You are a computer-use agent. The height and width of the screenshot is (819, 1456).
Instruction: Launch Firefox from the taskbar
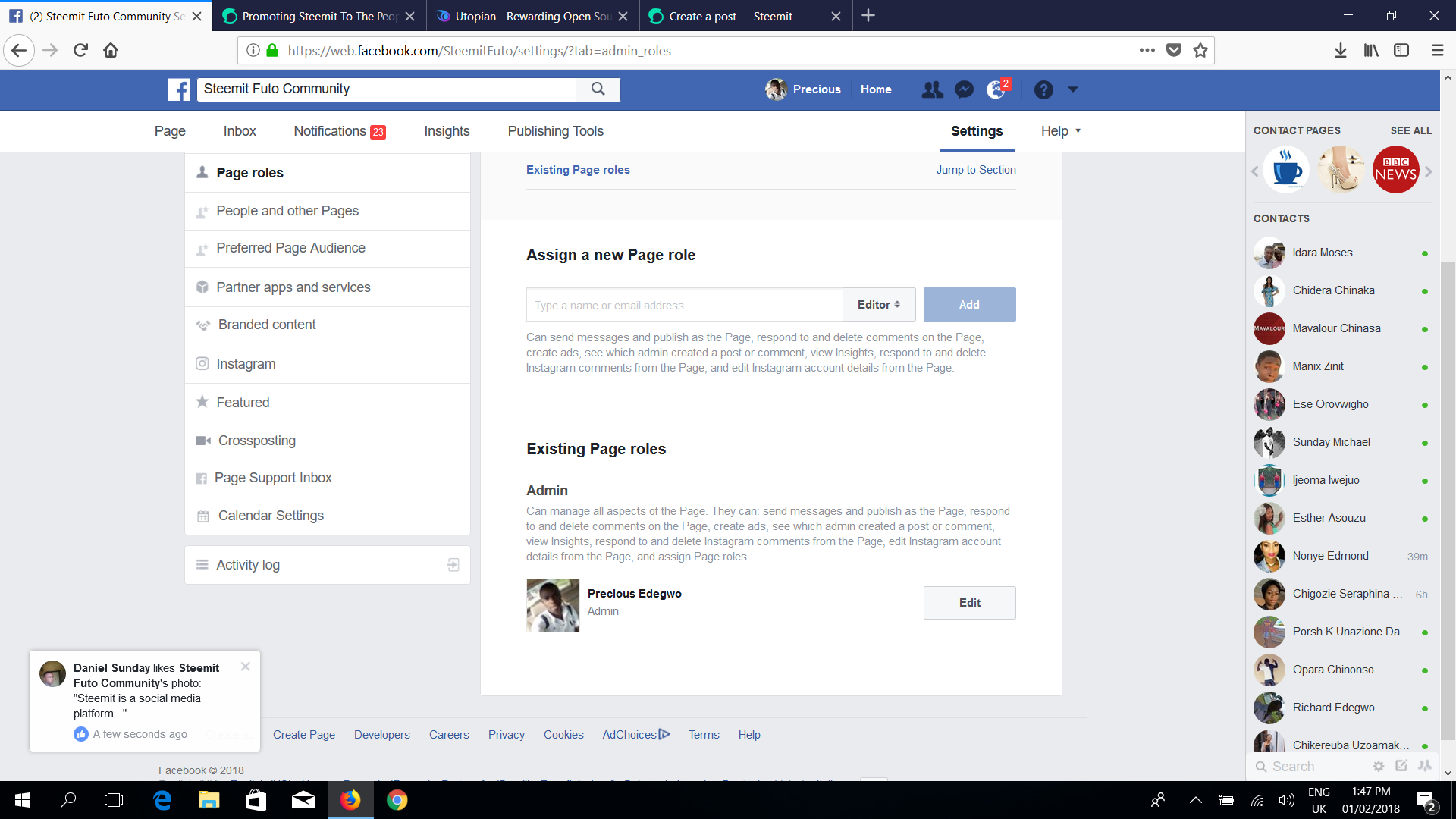point(350,800)
